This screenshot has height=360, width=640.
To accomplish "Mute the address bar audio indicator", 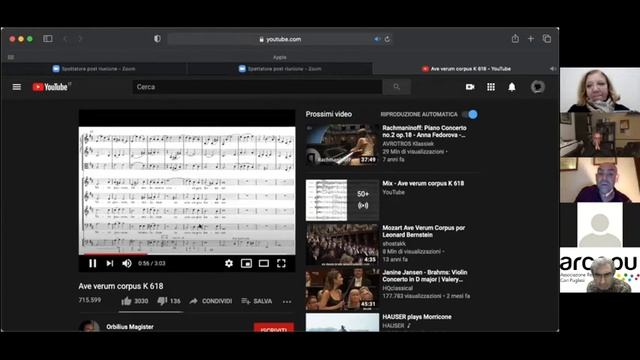I will point(377,39).
